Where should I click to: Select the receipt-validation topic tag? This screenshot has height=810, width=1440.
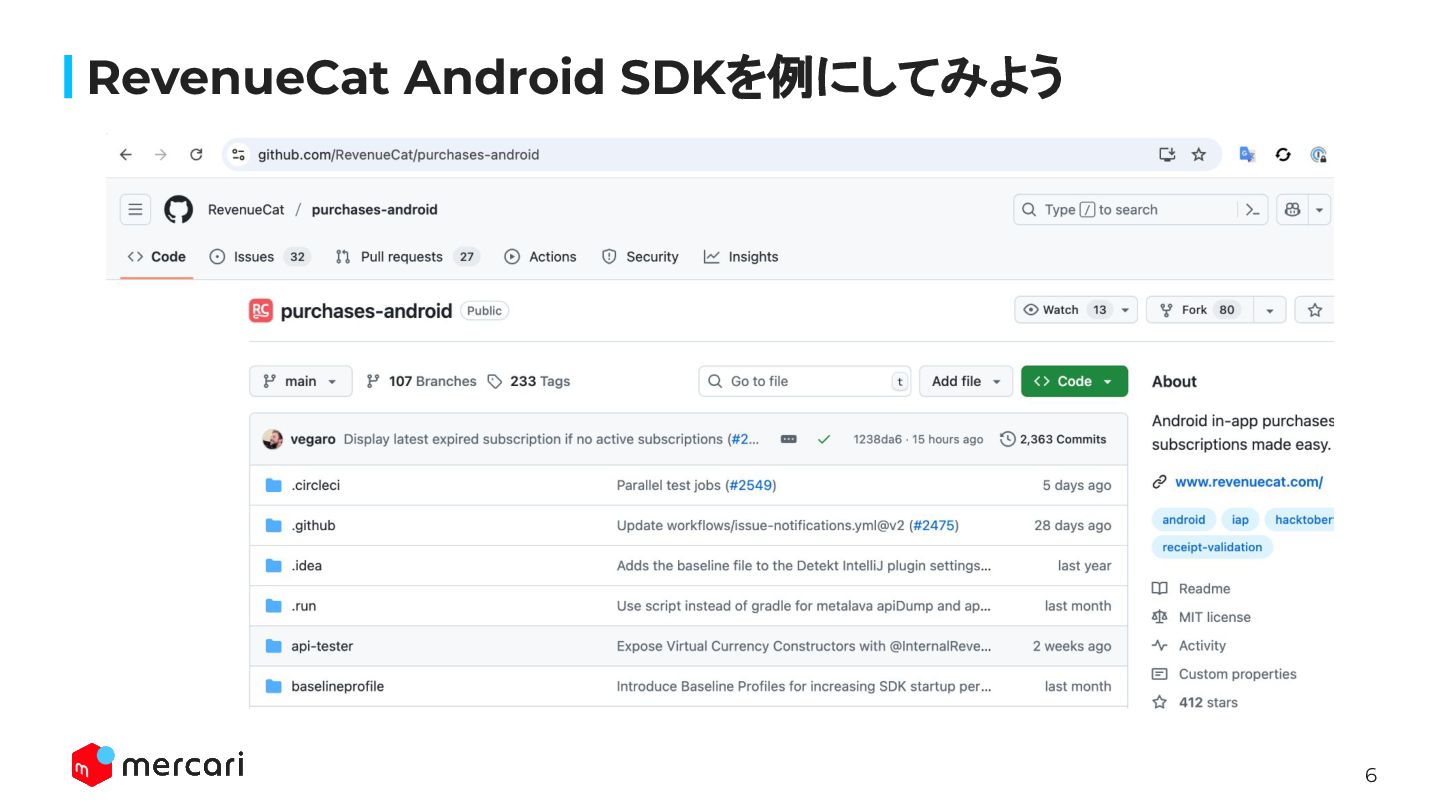[1212, 547]
